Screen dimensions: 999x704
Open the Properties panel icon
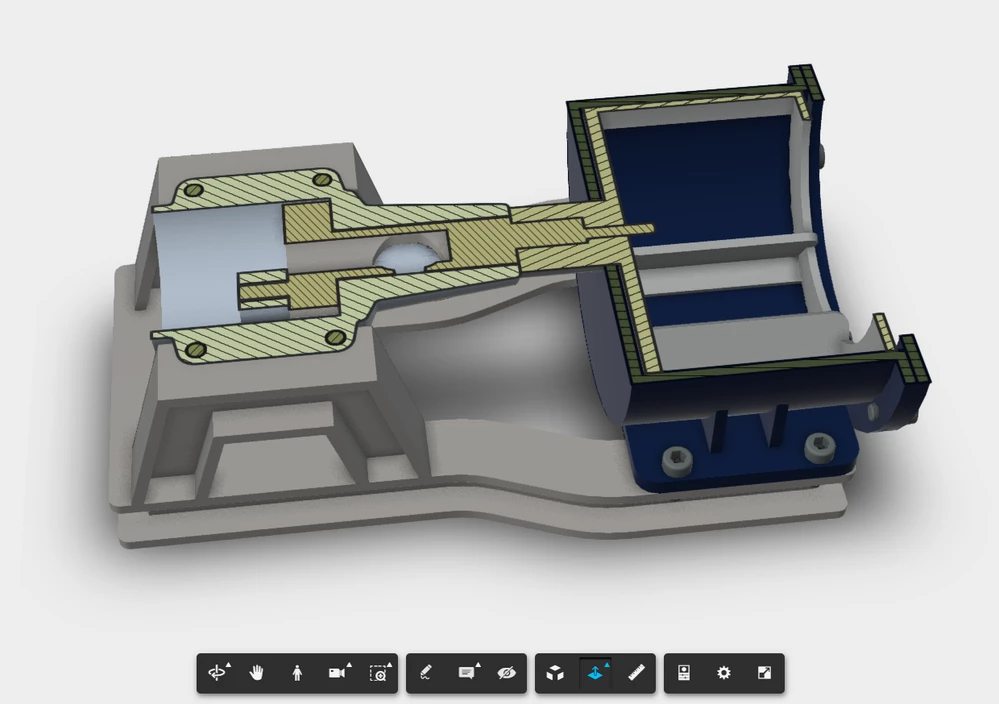coord(684,673)
